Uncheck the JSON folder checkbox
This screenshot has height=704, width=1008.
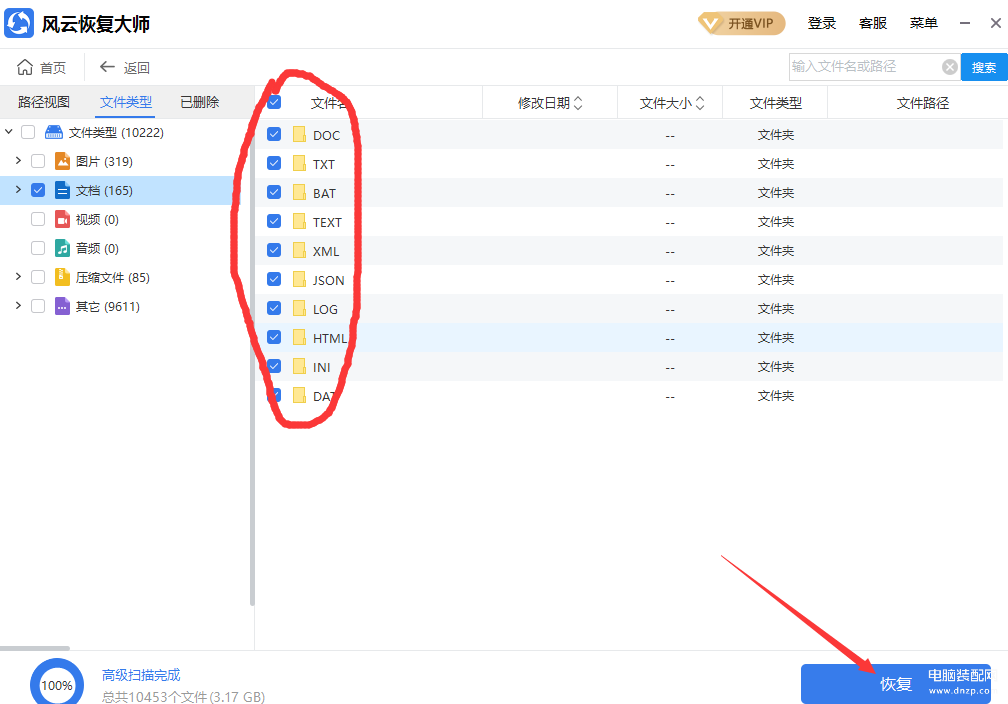tap(274, 278)
